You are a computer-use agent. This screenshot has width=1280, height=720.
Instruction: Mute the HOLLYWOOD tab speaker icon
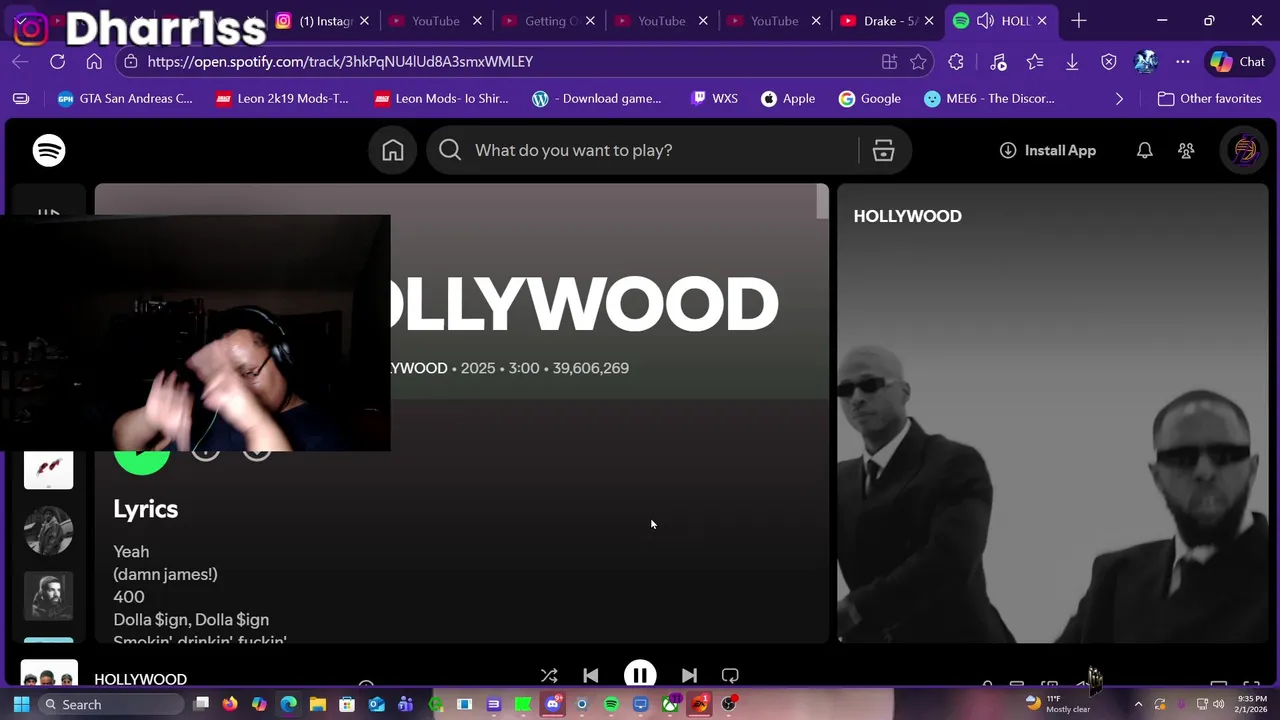tap(985, 21)
